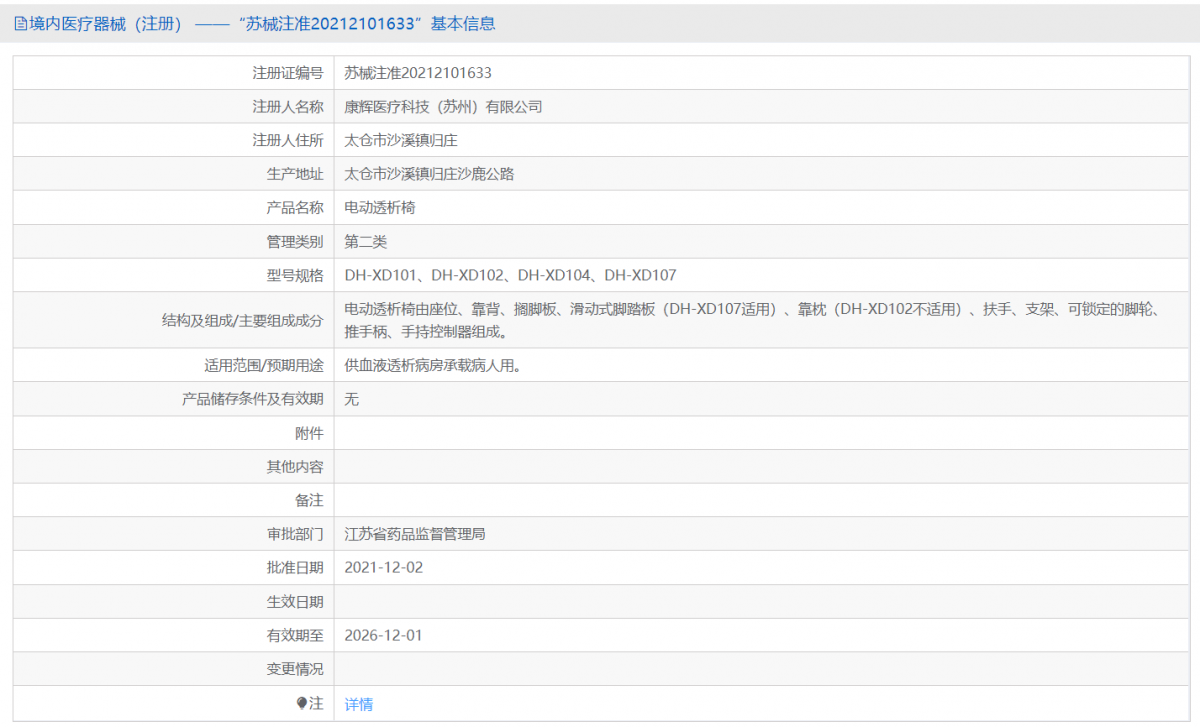The height and width of the screenshot is (727, 1200).
Task: Click the 生产地址 label
Action: (x=295, y=174)
